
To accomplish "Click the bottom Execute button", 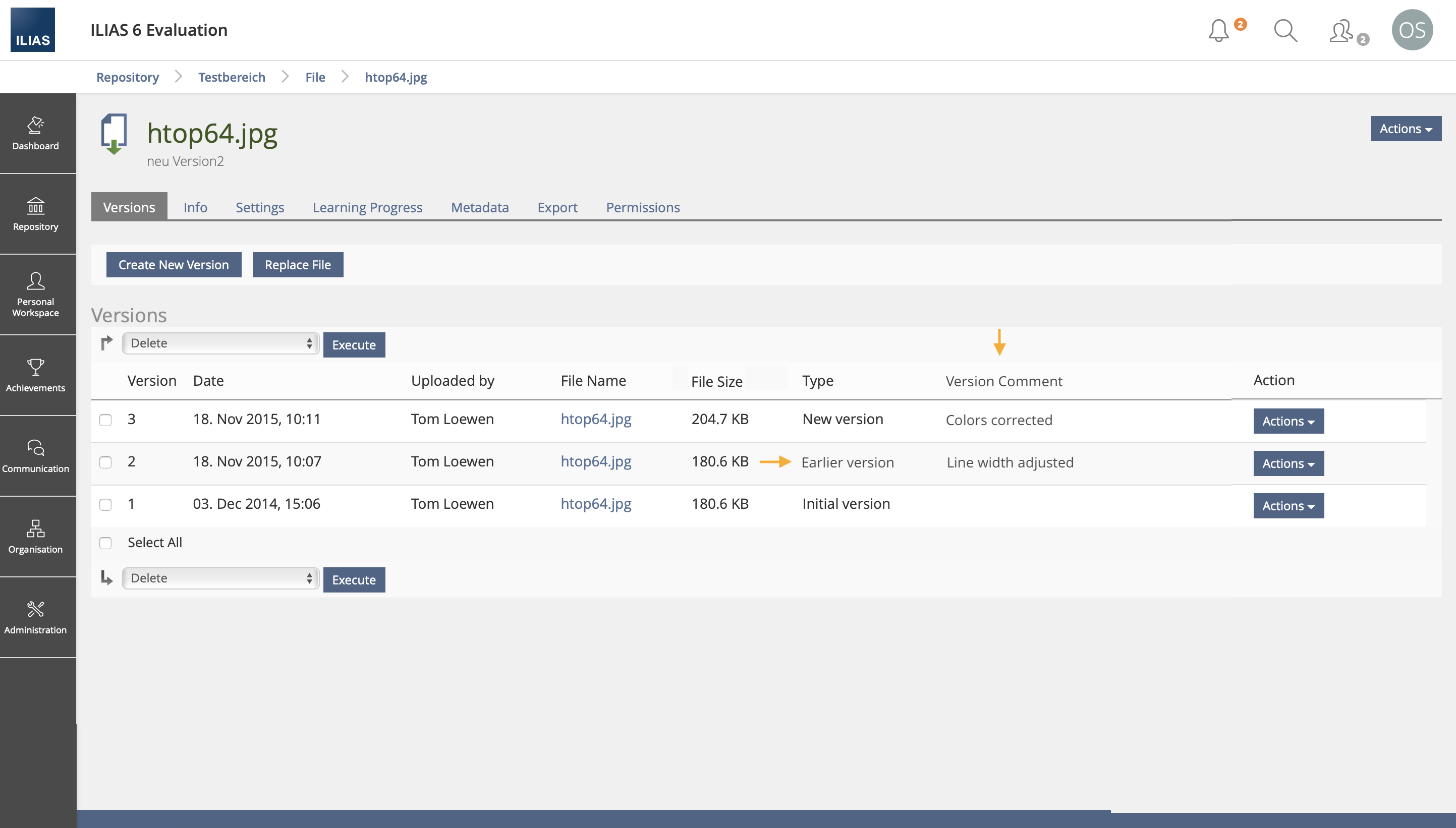I will 354,580.
